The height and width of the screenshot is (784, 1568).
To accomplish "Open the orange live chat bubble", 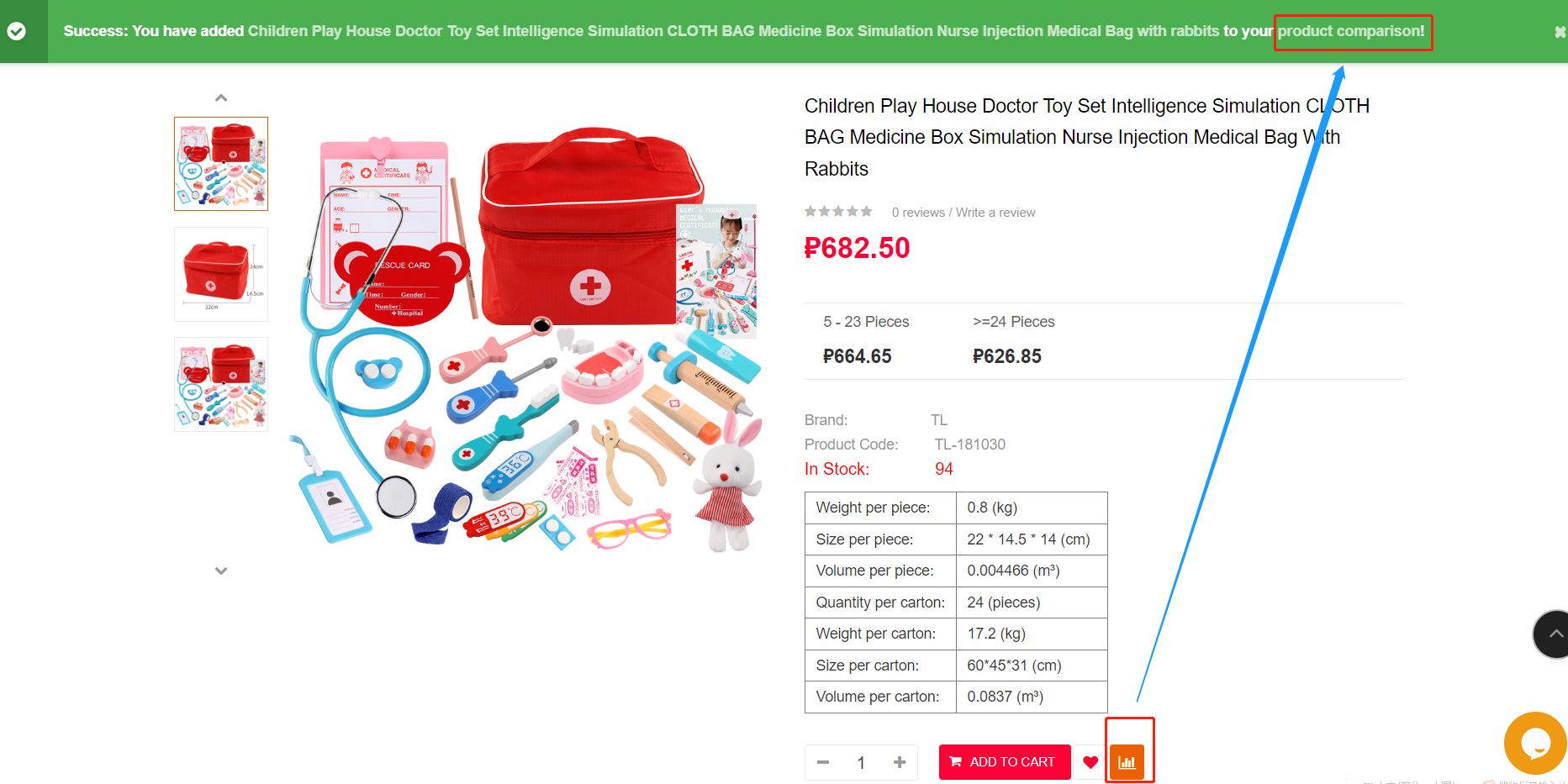I will (1534, 743).
